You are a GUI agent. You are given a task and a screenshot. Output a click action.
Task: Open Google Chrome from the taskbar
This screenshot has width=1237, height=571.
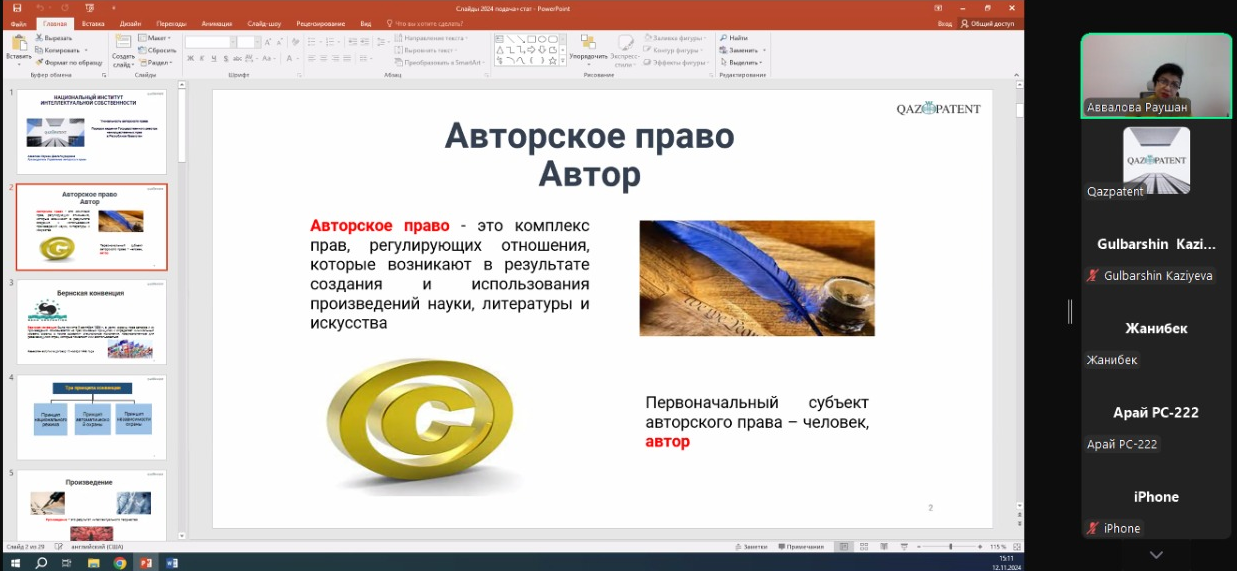119,563
